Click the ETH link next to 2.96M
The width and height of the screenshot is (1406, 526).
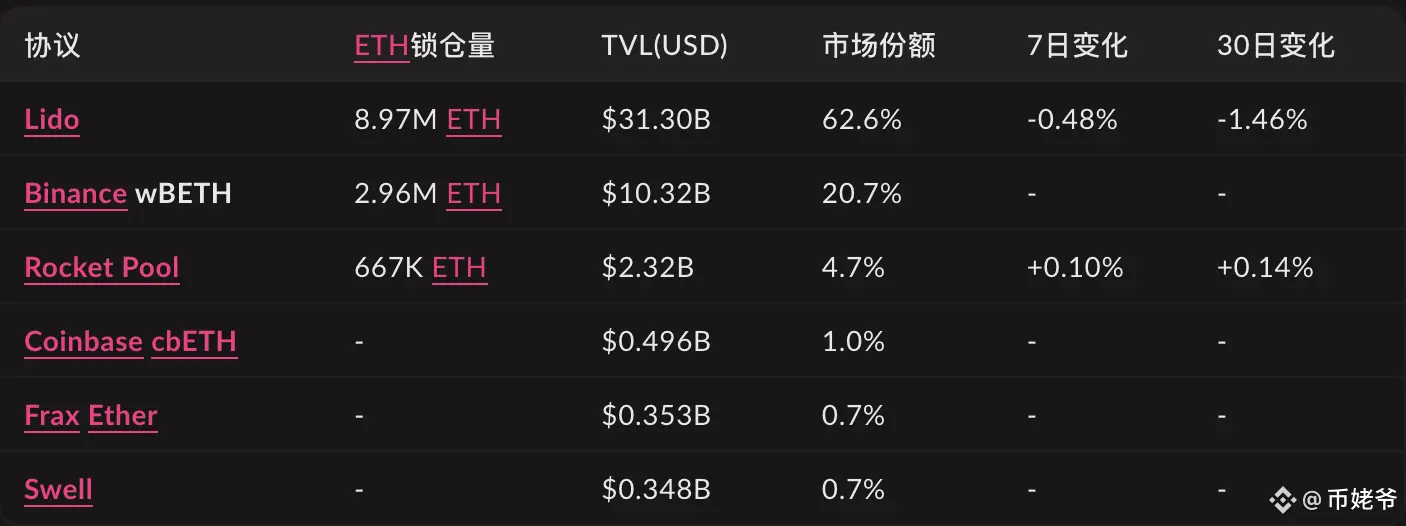click(x=474, y=193)
